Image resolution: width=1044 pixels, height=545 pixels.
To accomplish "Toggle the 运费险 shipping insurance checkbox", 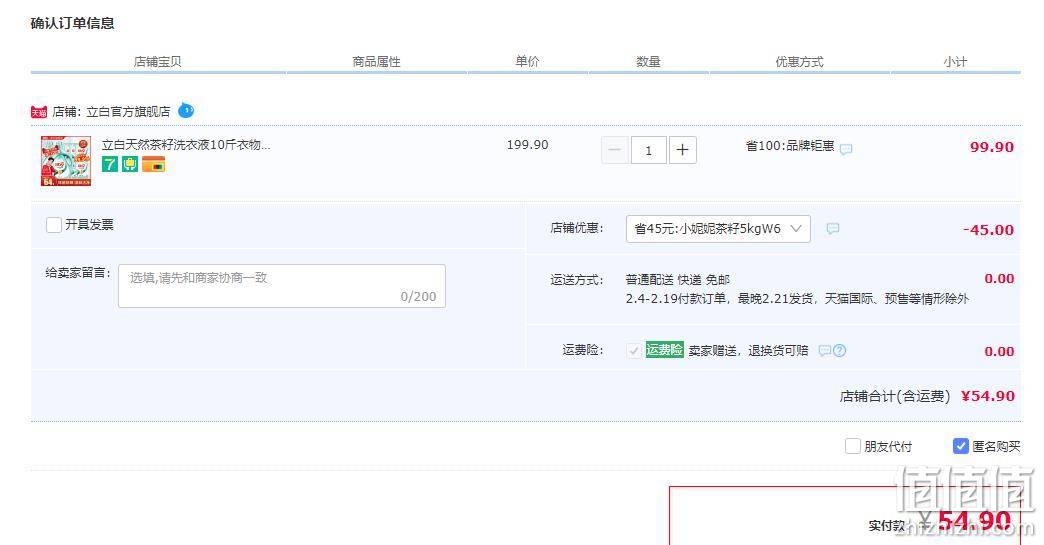I will (x=634, y=351).
